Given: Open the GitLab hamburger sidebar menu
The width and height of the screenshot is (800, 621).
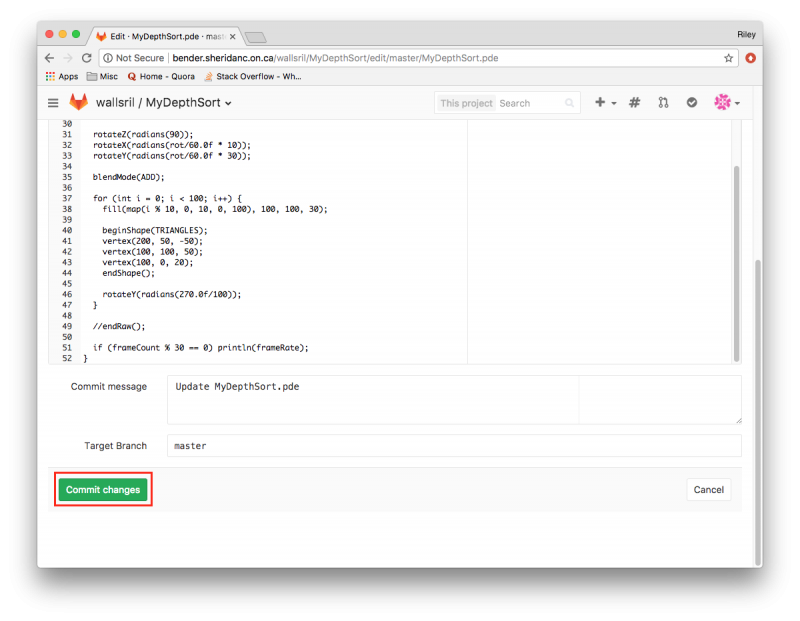Looking at the screenshot, I should click(x=53, y=103).
